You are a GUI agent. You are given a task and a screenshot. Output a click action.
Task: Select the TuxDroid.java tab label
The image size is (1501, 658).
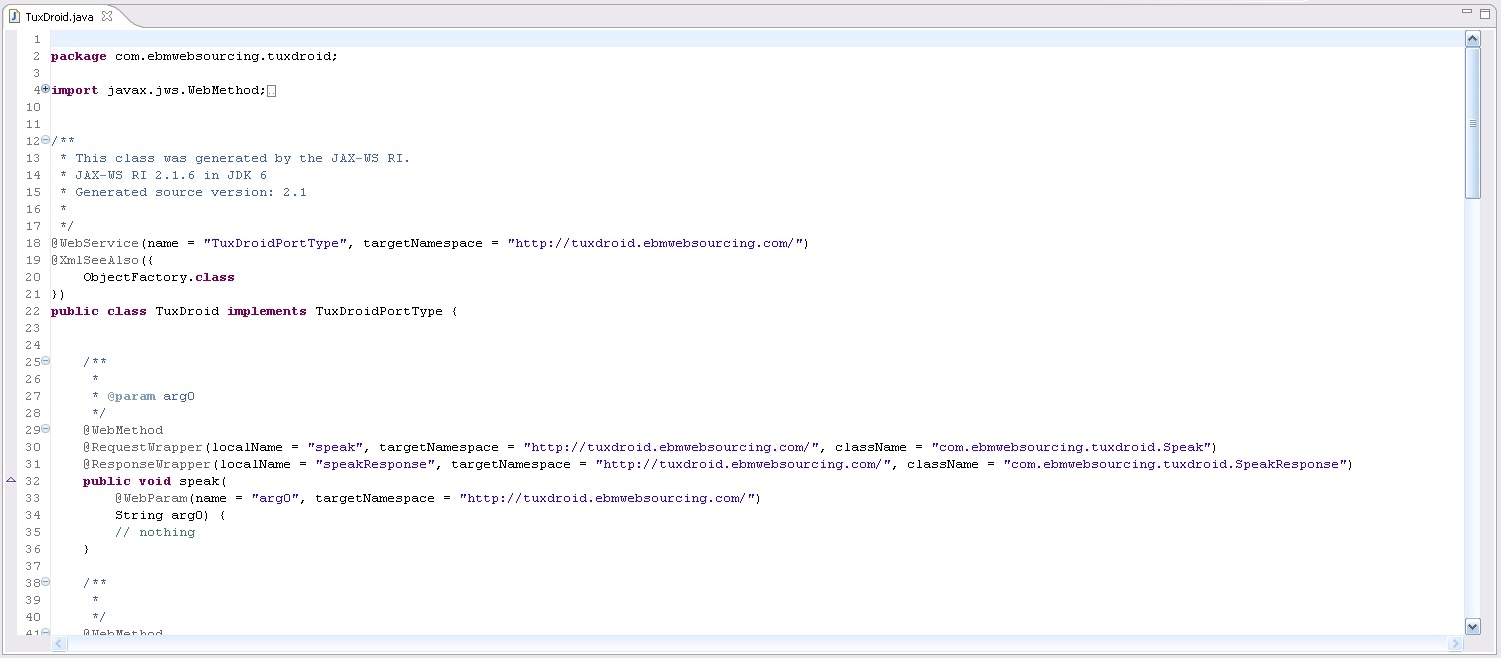pos(61,16)
